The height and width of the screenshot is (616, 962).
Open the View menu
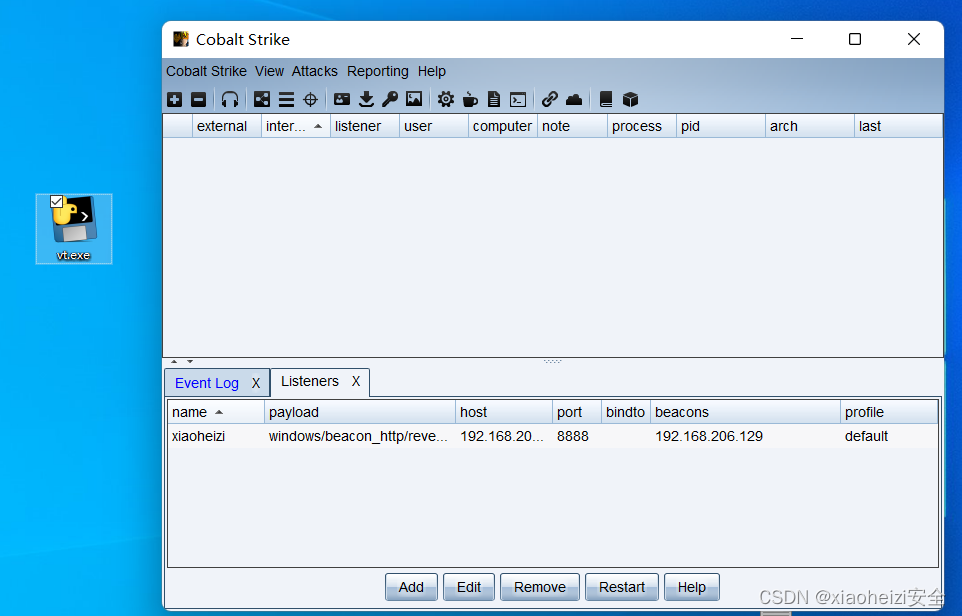pyautogui.click(x=269, y=71)
